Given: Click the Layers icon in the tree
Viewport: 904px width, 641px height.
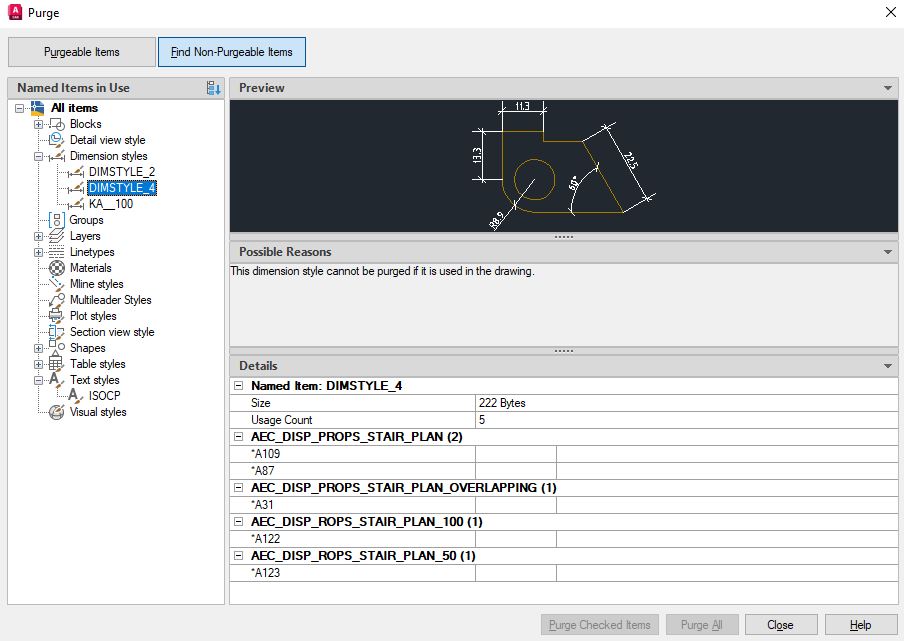Looking at the screenshot, I should pyautogui.click(x=55, y=236).
